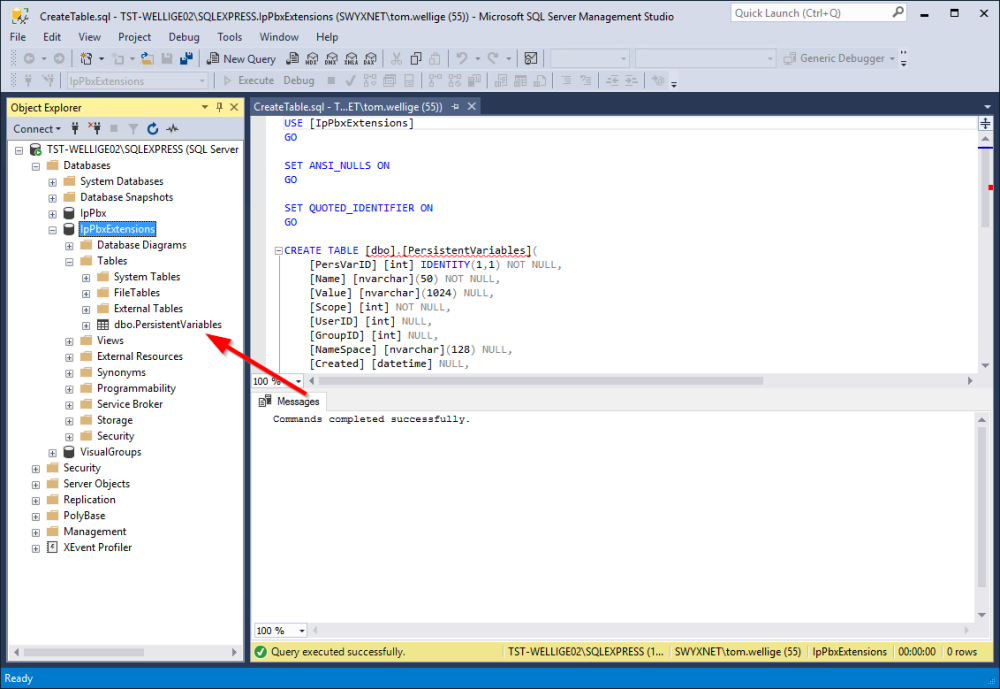Open the Project menu
Screen dimensions: 1000x689
click(x=134, y=37)
